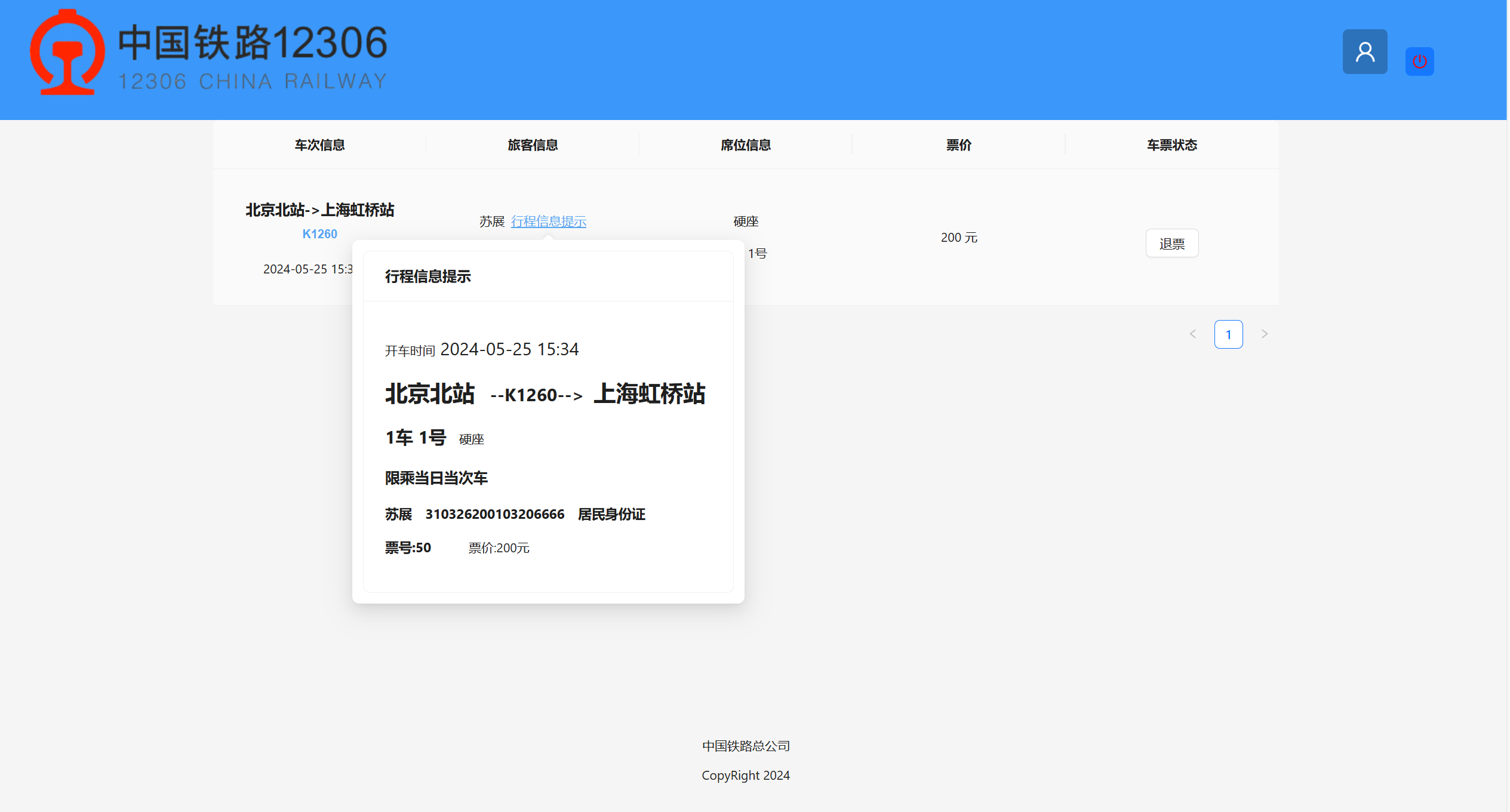Click --K1260--> train text in popup
Viewport: 1510px width, 812px height.
(x=536, y=395)
